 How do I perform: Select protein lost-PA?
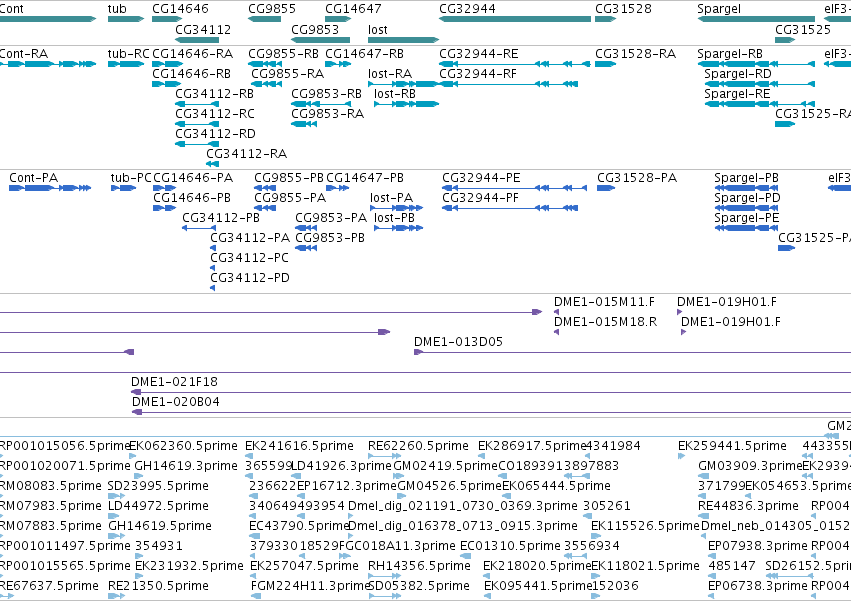pos(397,208)
